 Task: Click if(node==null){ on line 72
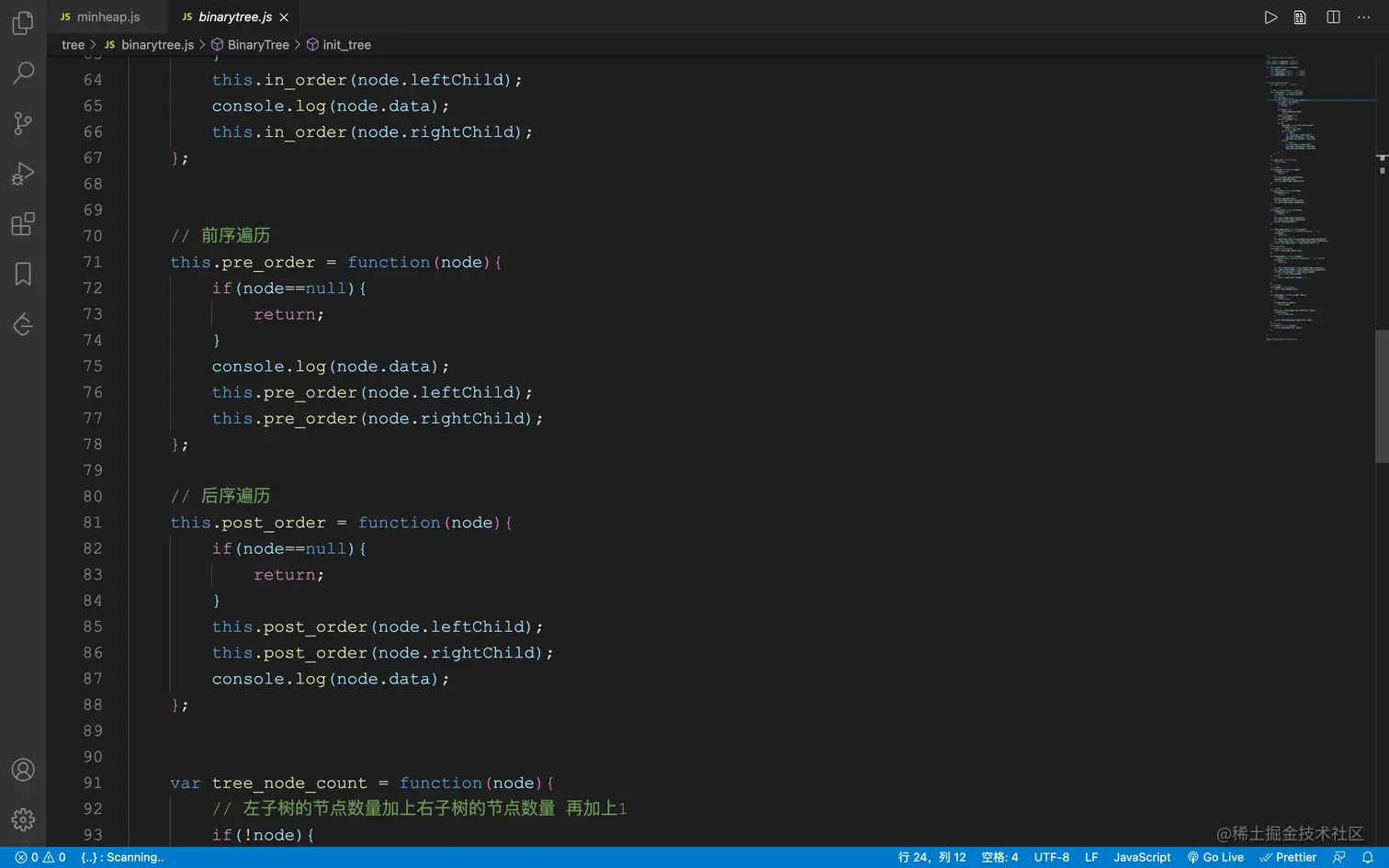click(289, 288)
